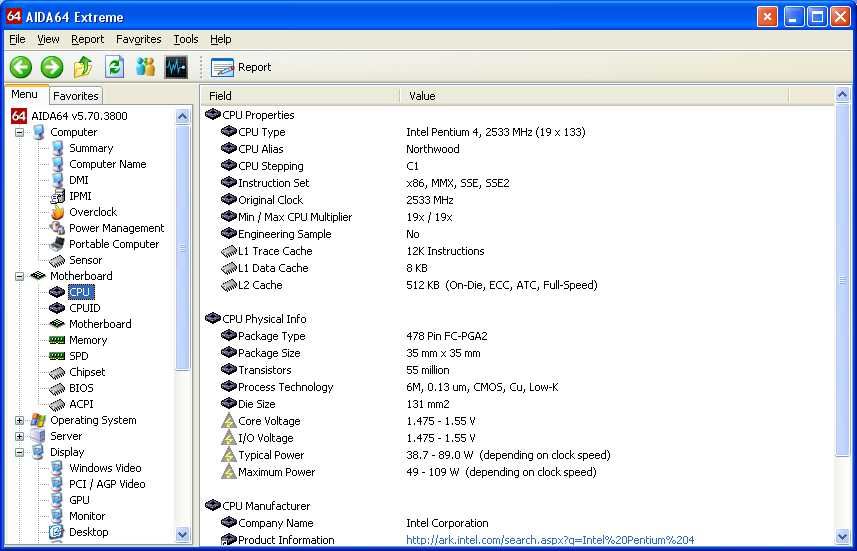Image resolution: width=857 pixels, height=551 pixels.
Task: Click the details pane scroll-up arrow
Action: 843,95
